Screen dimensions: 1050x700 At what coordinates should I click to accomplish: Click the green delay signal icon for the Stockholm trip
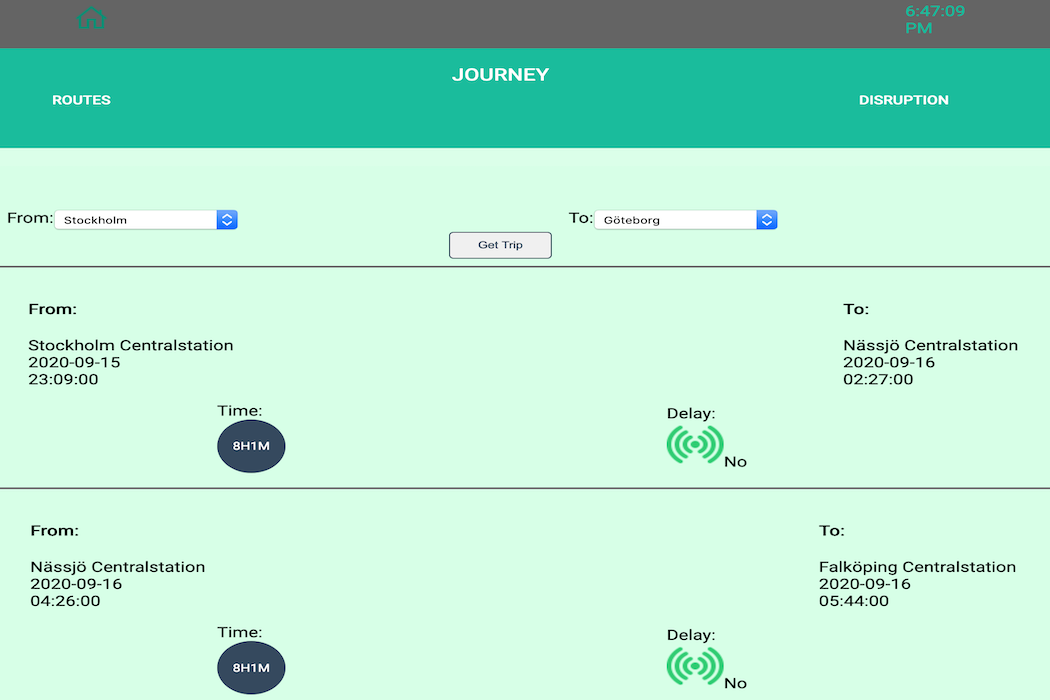click(694, 444)
